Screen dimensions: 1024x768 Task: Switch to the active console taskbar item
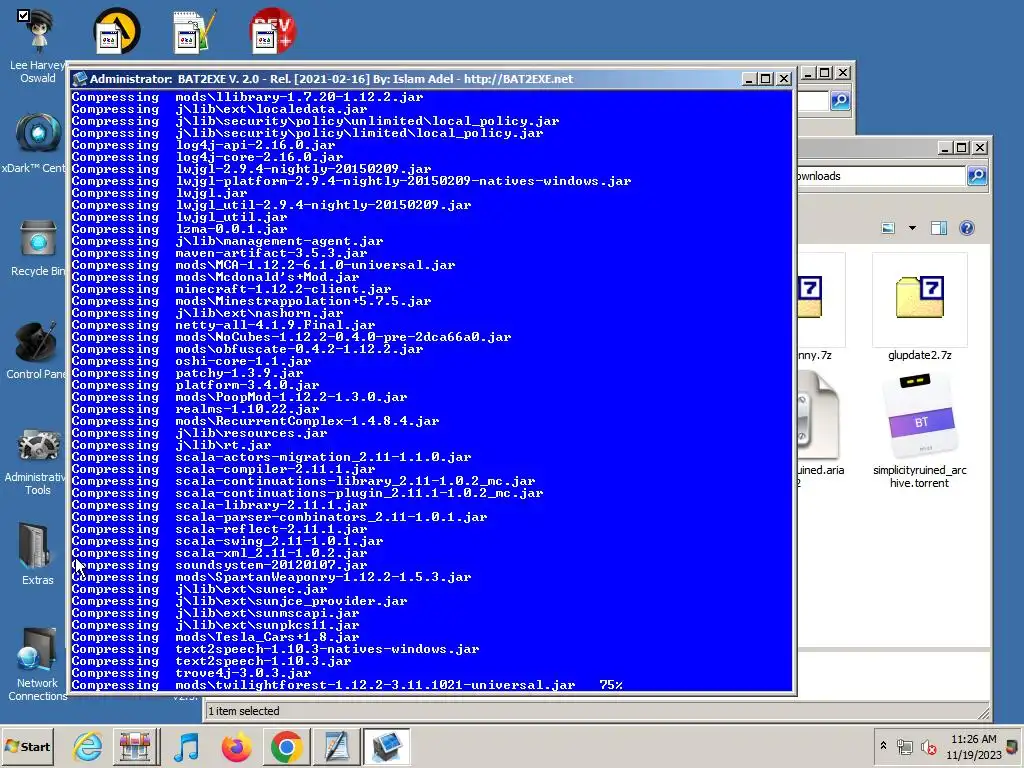click(x=386, y=746)
